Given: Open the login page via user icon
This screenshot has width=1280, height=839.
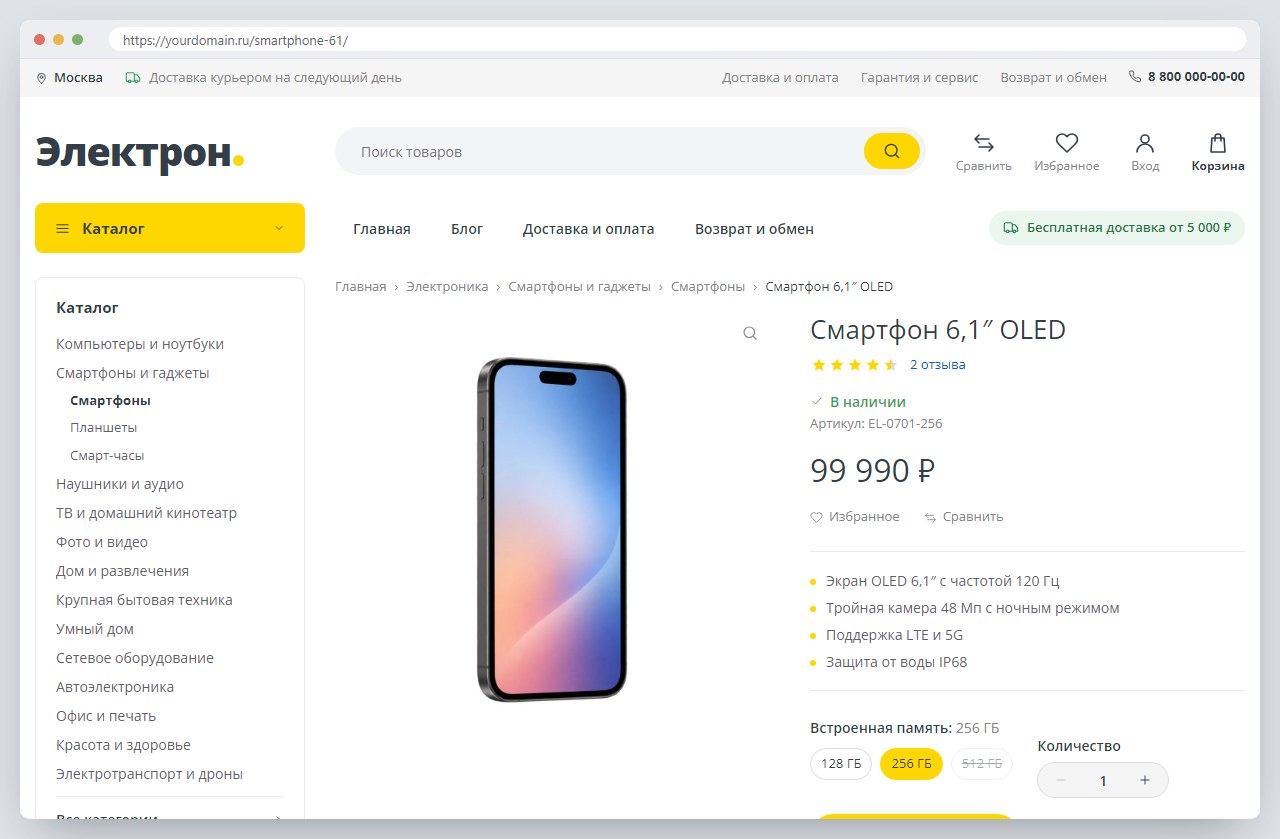Looking at the screenshot, I should click(1145, 143).
